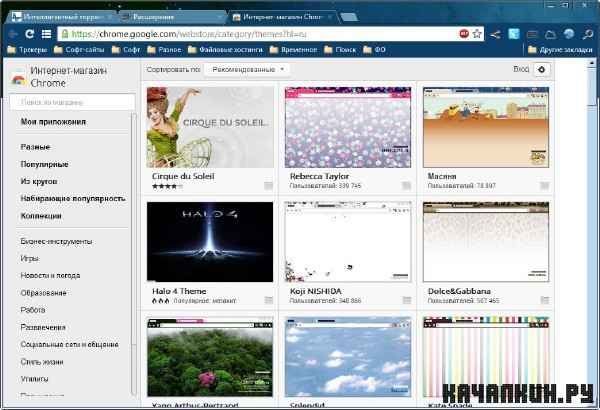Screen dimensions: 600x410
Task: Open Набирающие популярность in the sidebar
Action: pyautogui.click(x=73, y=199)
